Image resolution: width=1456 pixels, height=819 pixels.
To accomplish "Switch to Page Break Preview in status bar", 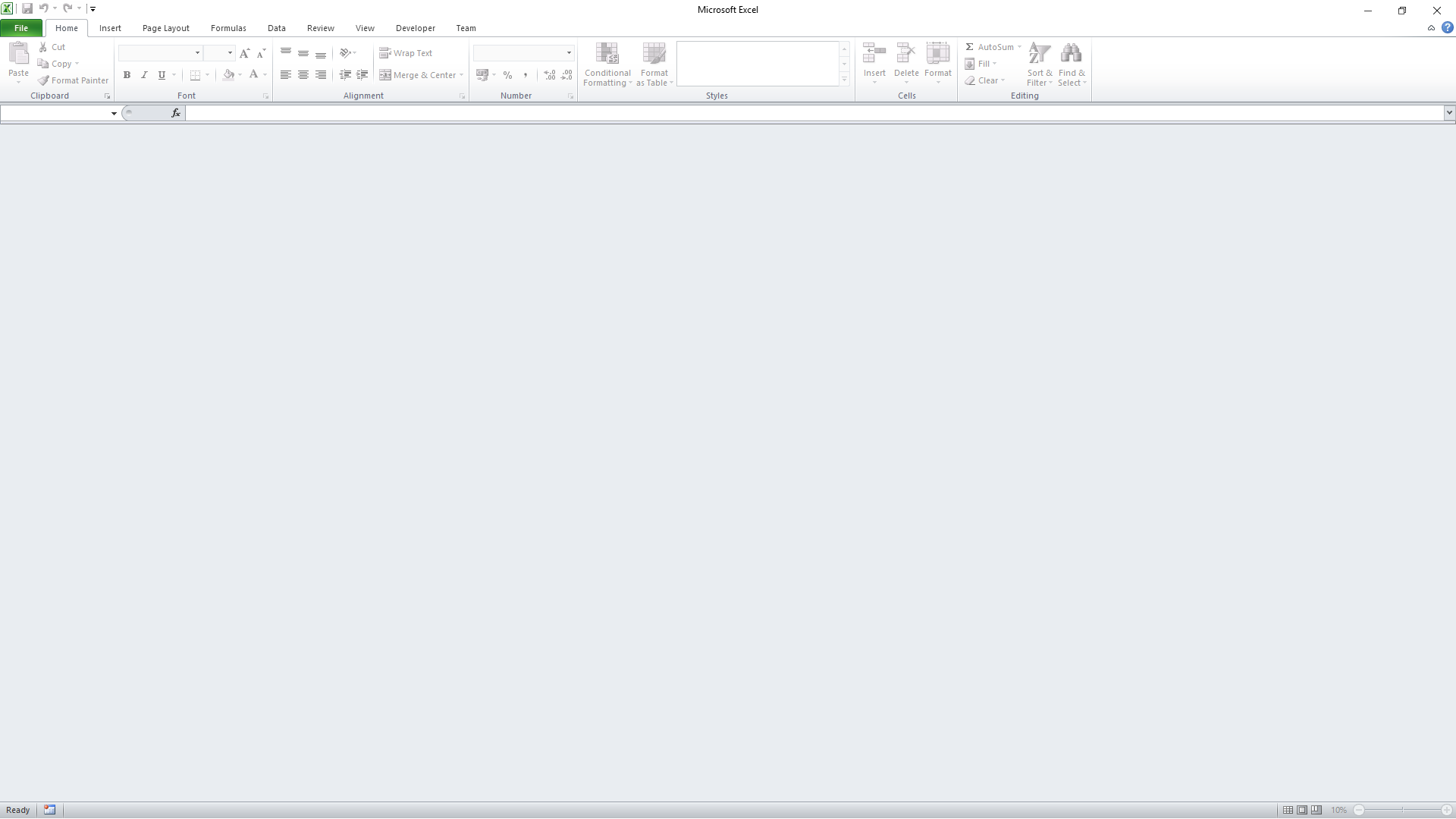I will coord(1316,810).
